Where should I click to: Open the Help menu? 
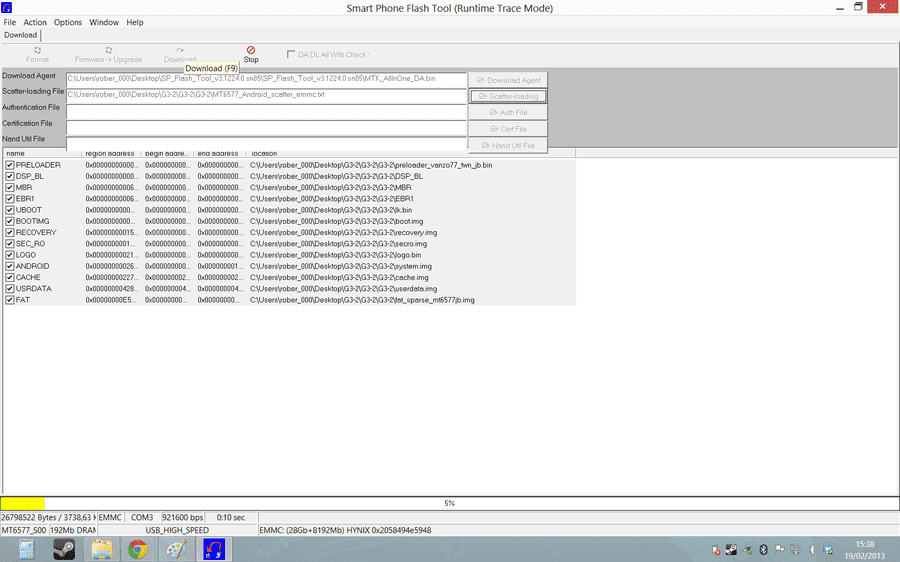pos(135,22)
